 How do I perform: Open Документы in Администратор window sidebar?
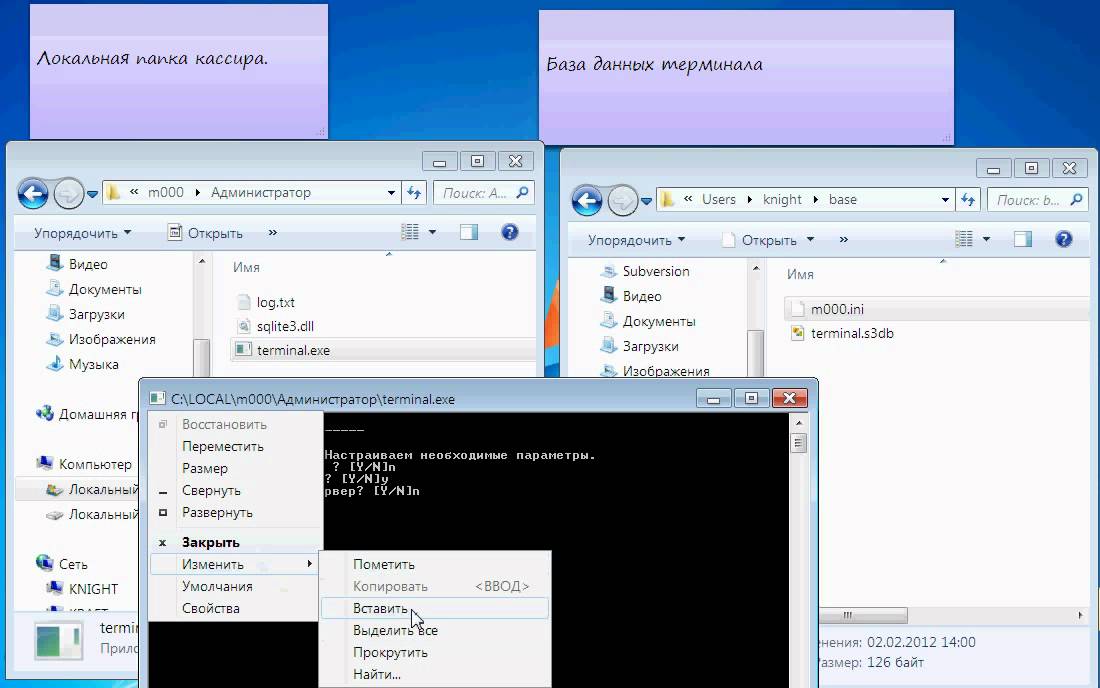click(105, 289)
